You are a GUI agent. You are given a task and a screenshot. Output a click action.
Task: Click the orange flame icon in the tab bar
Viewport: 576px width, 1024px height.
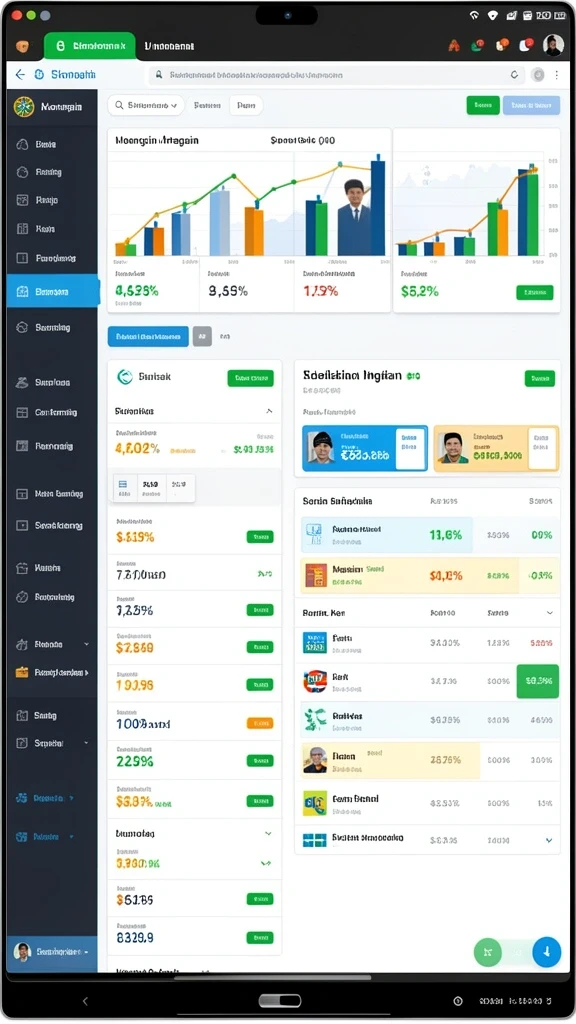tap(454, 46)
